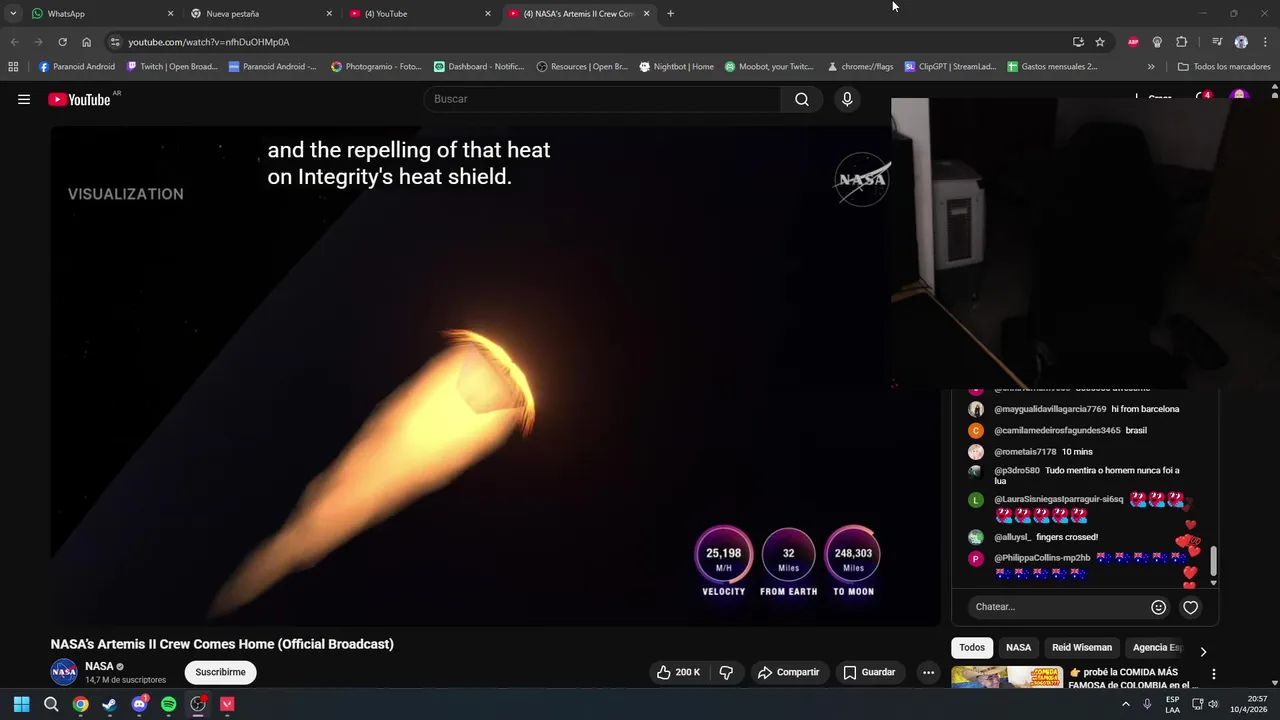Open Paranoid Android Facebook bookmark
This screenshot has width=1280, height=720.
click(x=77, y=67)
